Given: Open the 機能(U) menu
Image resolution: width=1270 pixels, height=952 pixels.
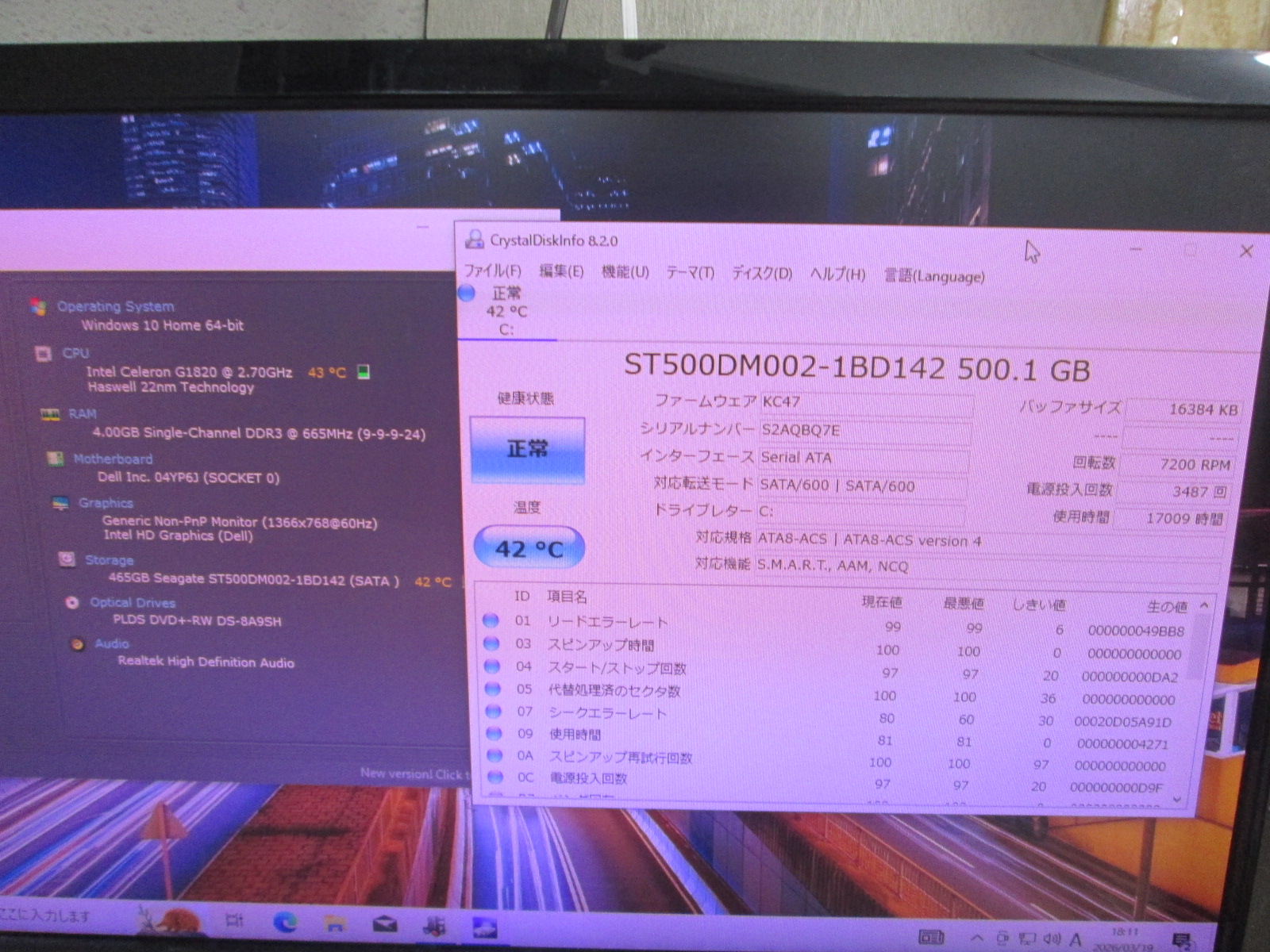Looking at the screenshot, I should (625, 272).
